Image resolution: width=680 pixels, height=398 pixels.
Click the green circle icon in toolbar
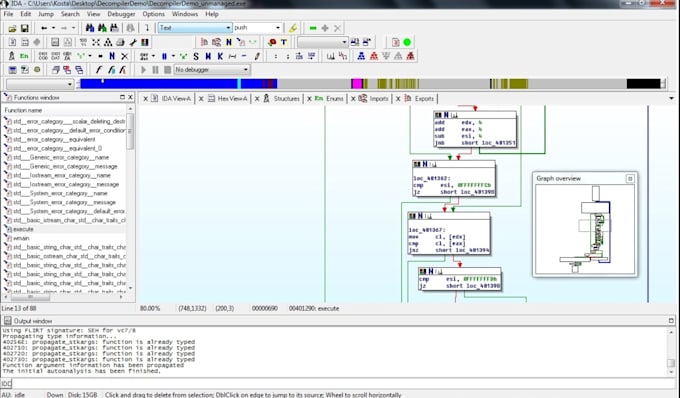click(x=407, y=42)
